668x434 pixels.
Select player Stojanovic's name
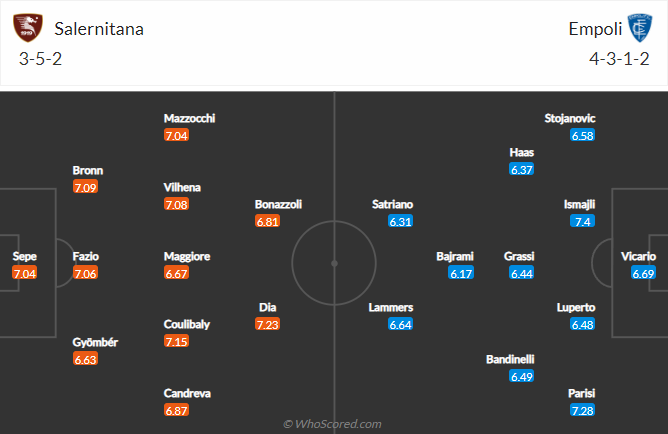(x=570, y=118)
